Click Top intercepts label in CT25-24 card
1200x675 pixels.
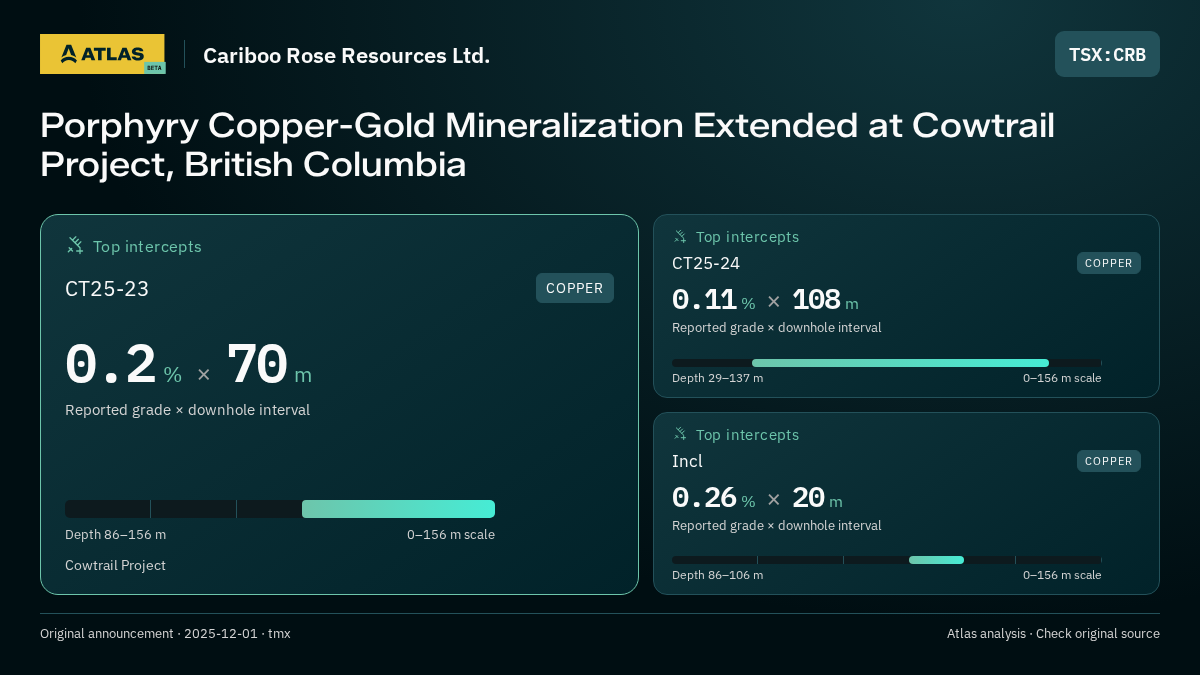point(747,237)
